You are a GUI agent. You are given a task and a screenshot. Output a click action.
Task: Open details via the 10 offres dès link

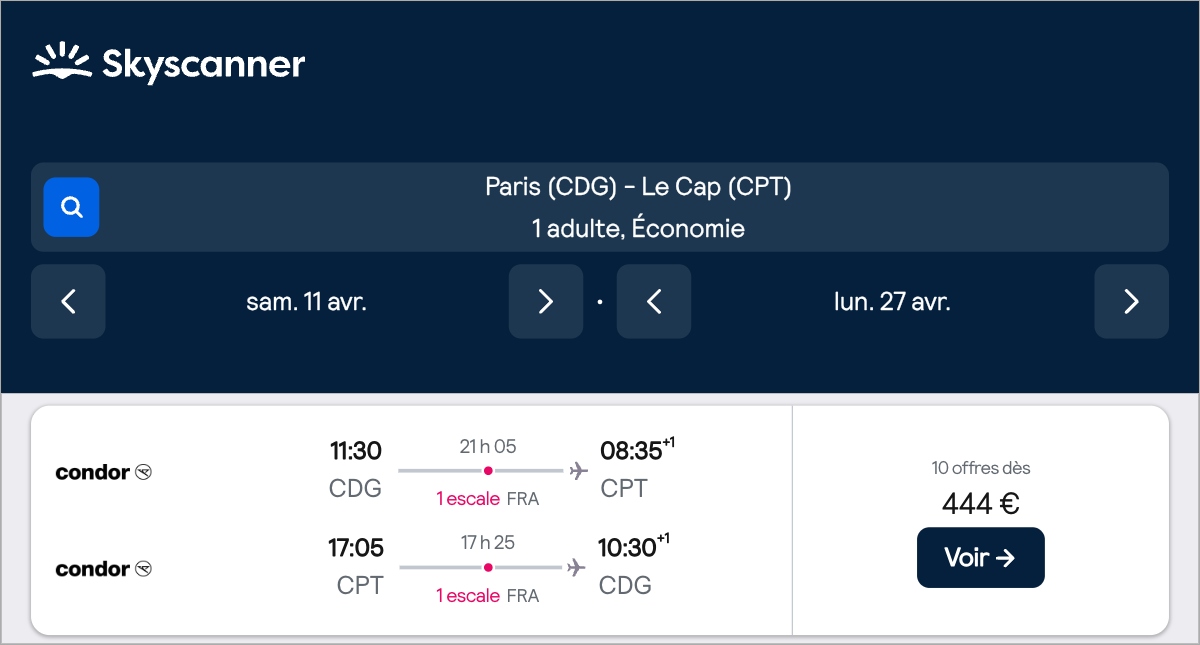[981, 467]
